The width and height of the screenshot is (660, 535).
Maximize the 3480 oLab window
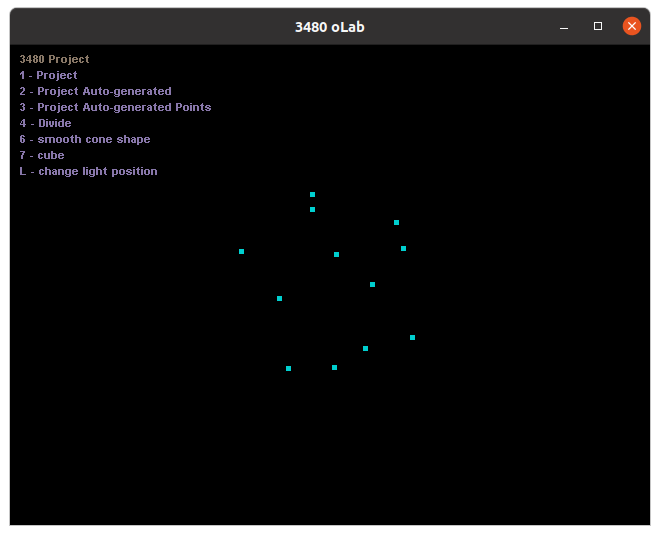pos(597,26)
